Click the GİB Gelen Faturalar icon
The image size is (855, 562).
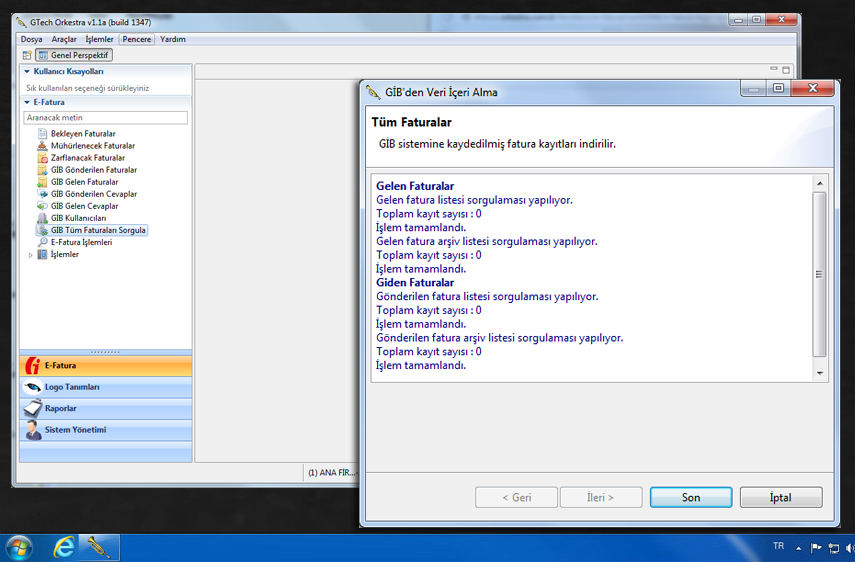[43, 182]
